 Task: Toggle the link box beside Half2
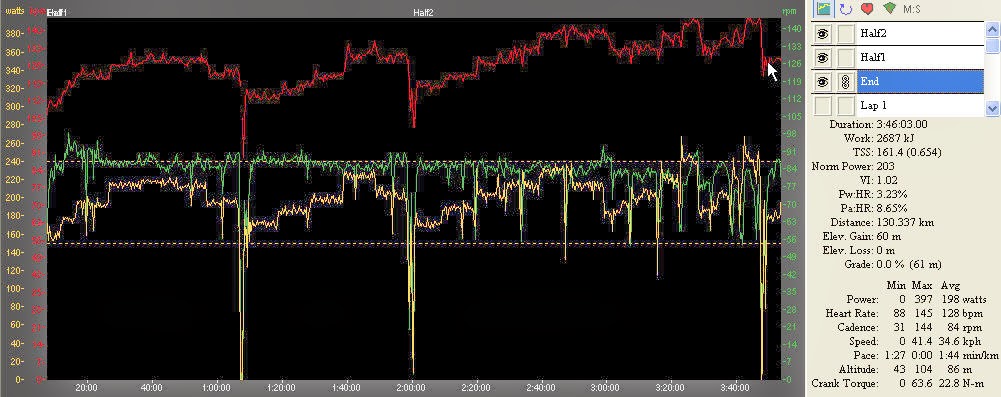[x=846, y=34]
